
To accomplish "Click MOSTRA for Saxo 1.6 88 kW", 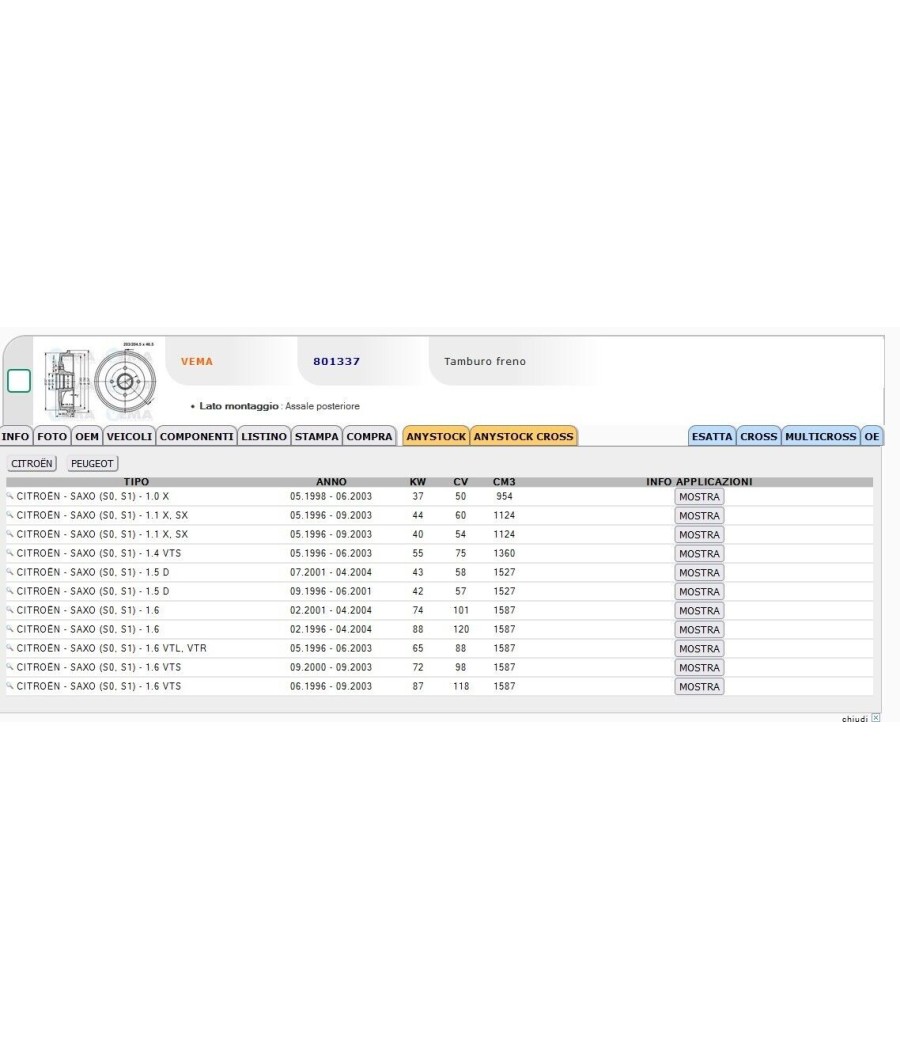I will tap(699, 629).
